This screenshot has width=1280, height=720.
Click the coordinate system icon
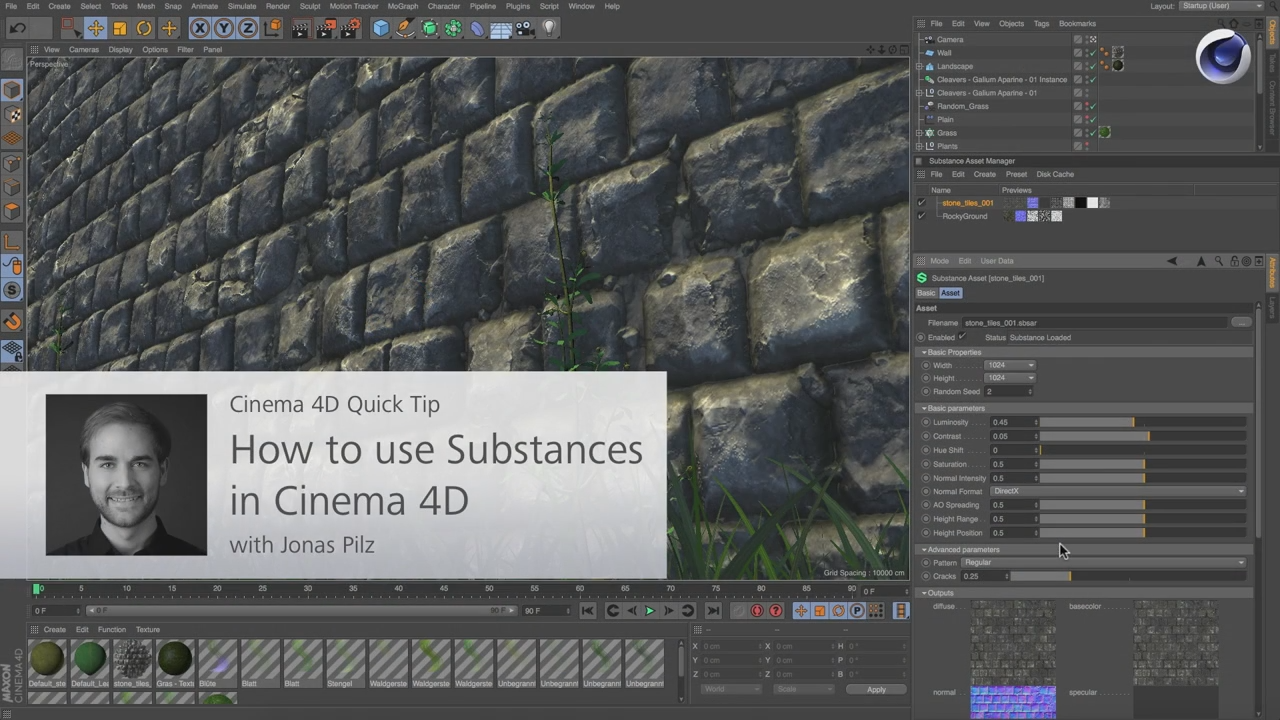click(272, 28)
